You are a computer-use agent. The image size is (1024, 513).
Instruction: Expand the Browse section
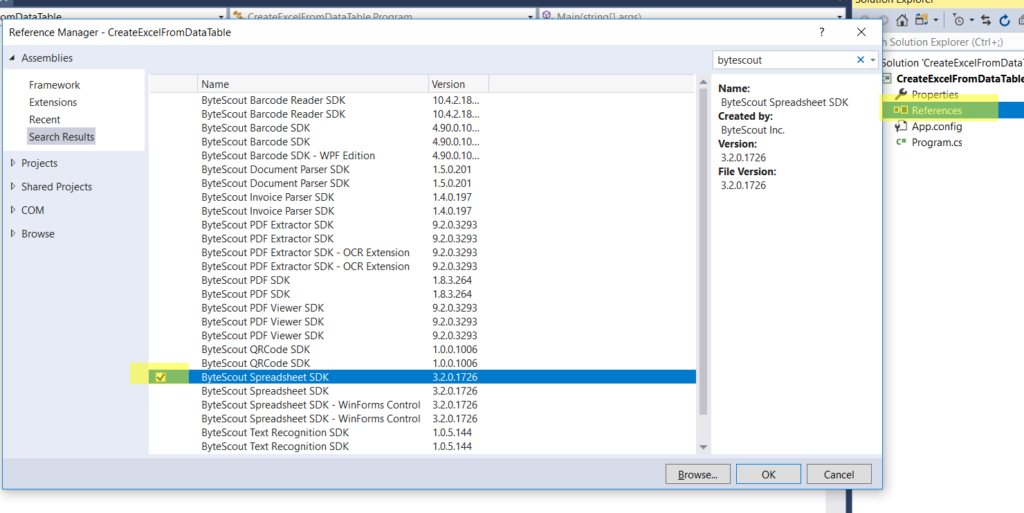point(12,234)
